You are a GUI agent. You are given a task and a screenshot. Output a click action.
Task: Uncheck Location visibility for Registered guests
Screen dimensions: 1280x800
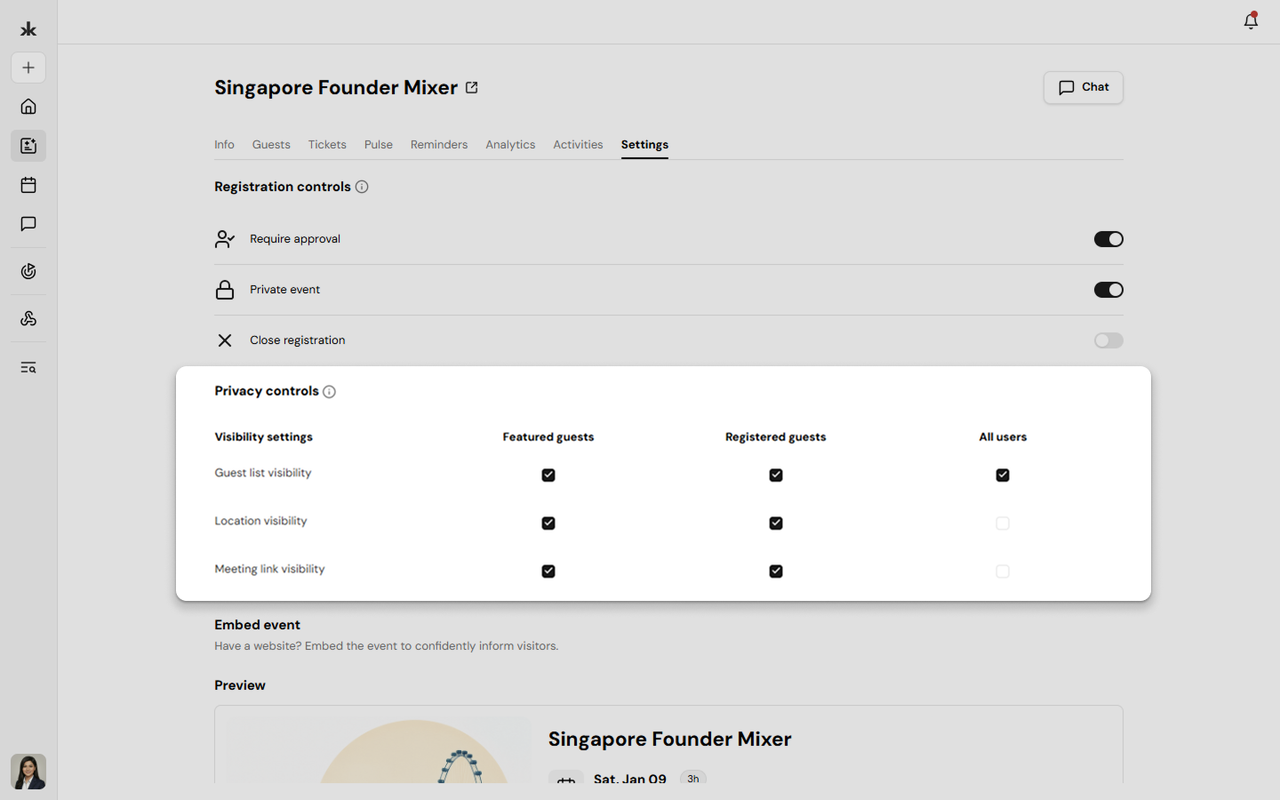click(776, 523)
